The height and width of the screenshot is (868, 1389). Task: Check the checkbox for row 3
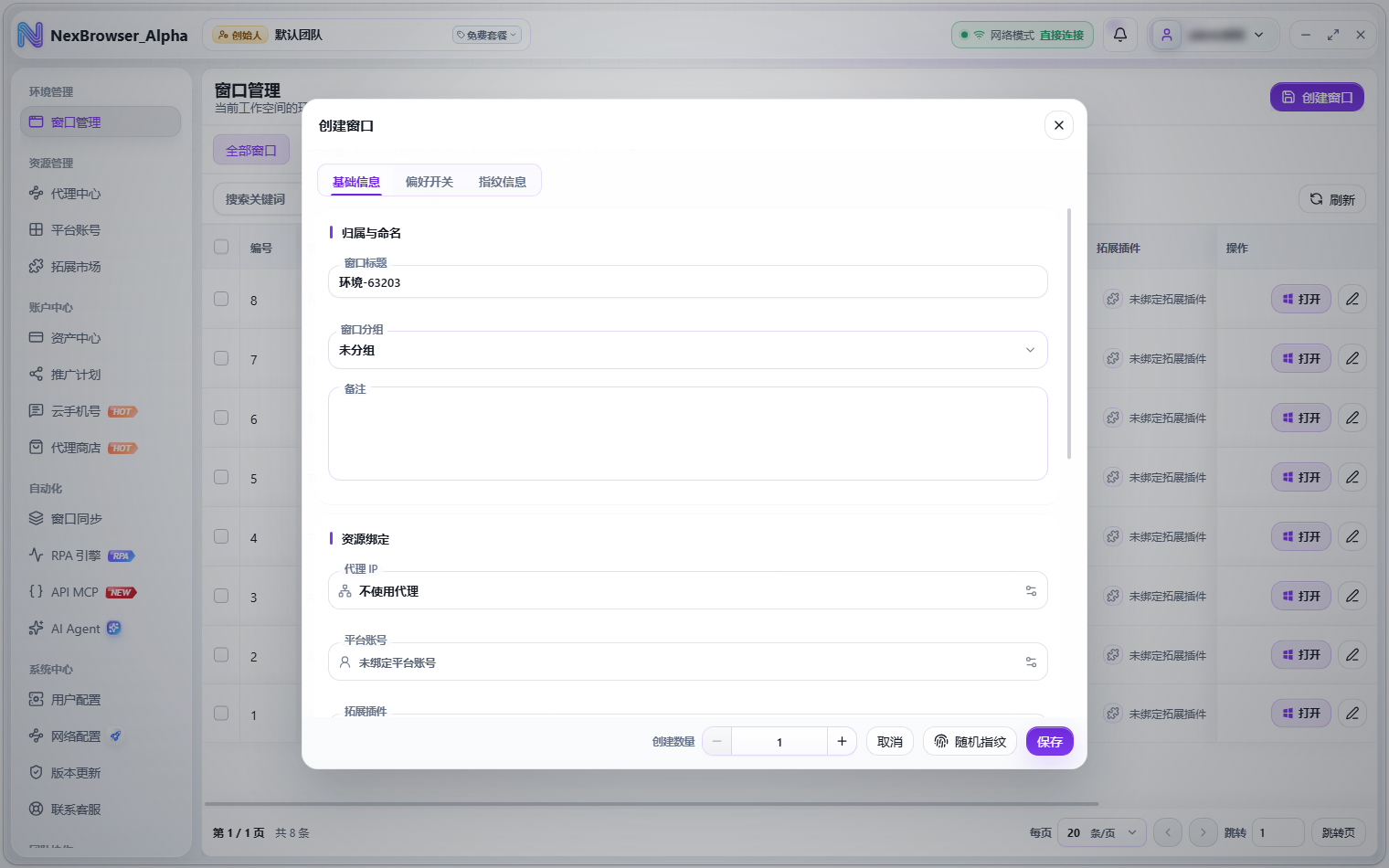221,596
